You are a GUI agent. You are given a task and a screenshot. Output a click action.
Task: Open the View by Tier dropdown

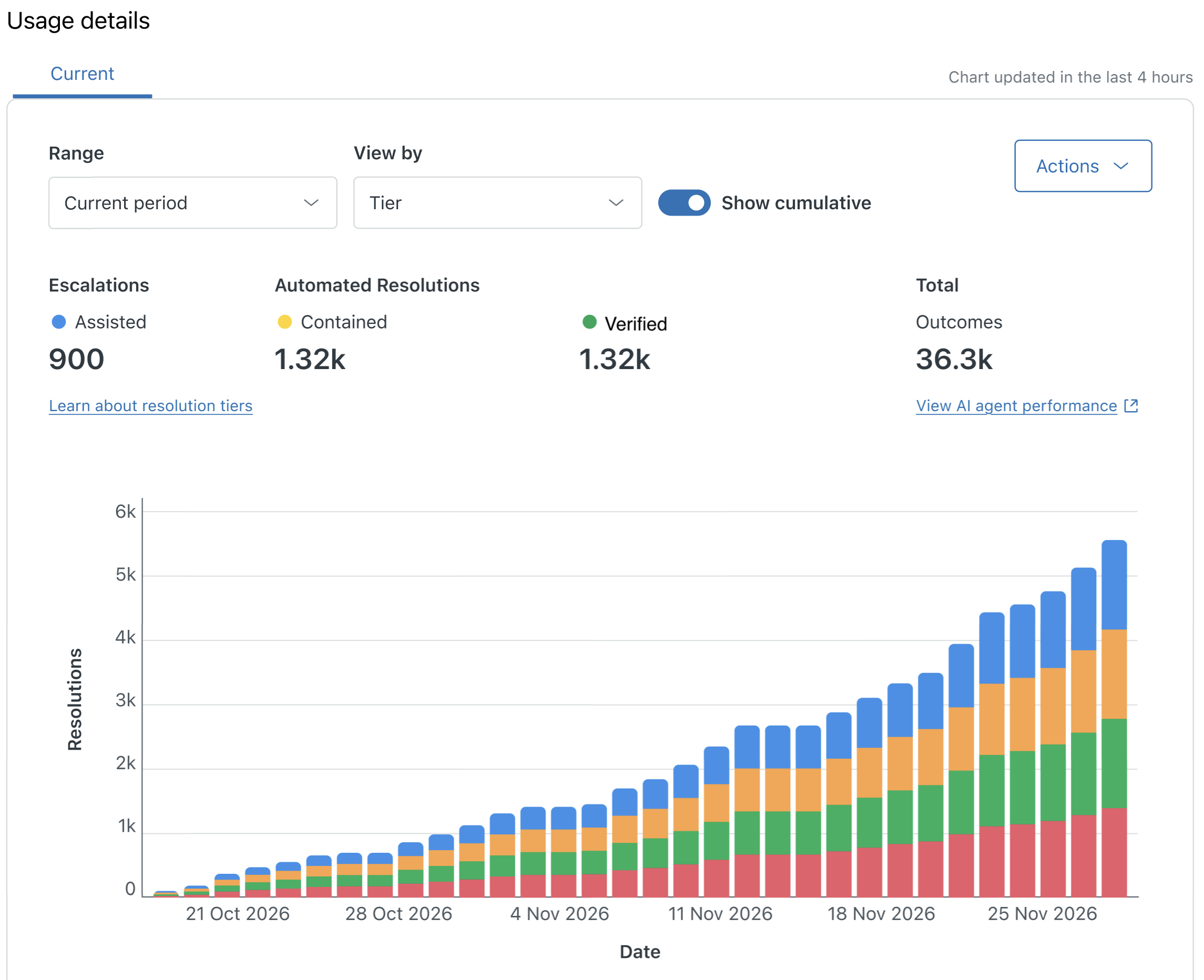click(x=497, y=202)
